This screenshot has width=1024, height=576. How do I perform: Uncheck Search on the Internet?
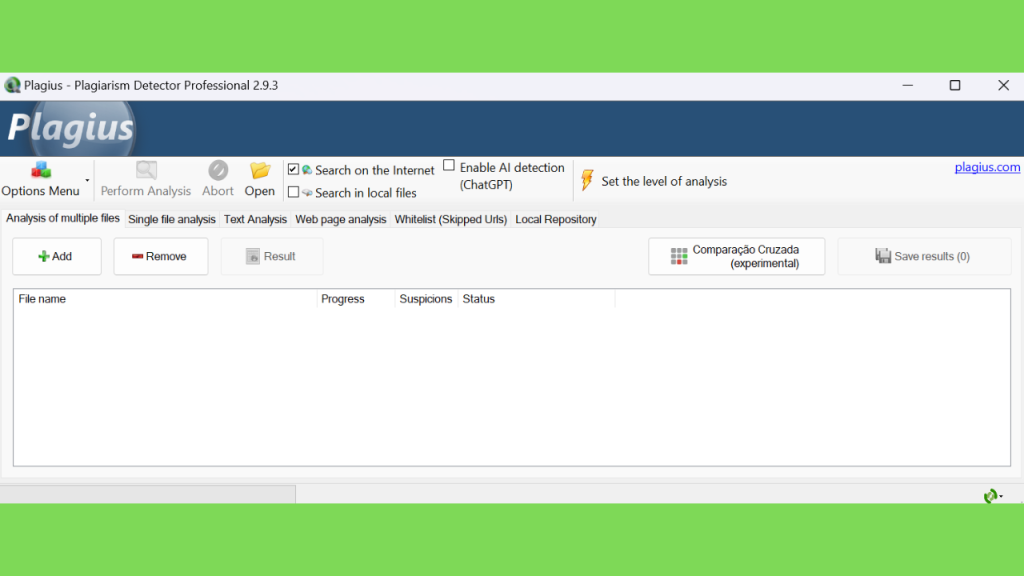click(x=293, y=170)
